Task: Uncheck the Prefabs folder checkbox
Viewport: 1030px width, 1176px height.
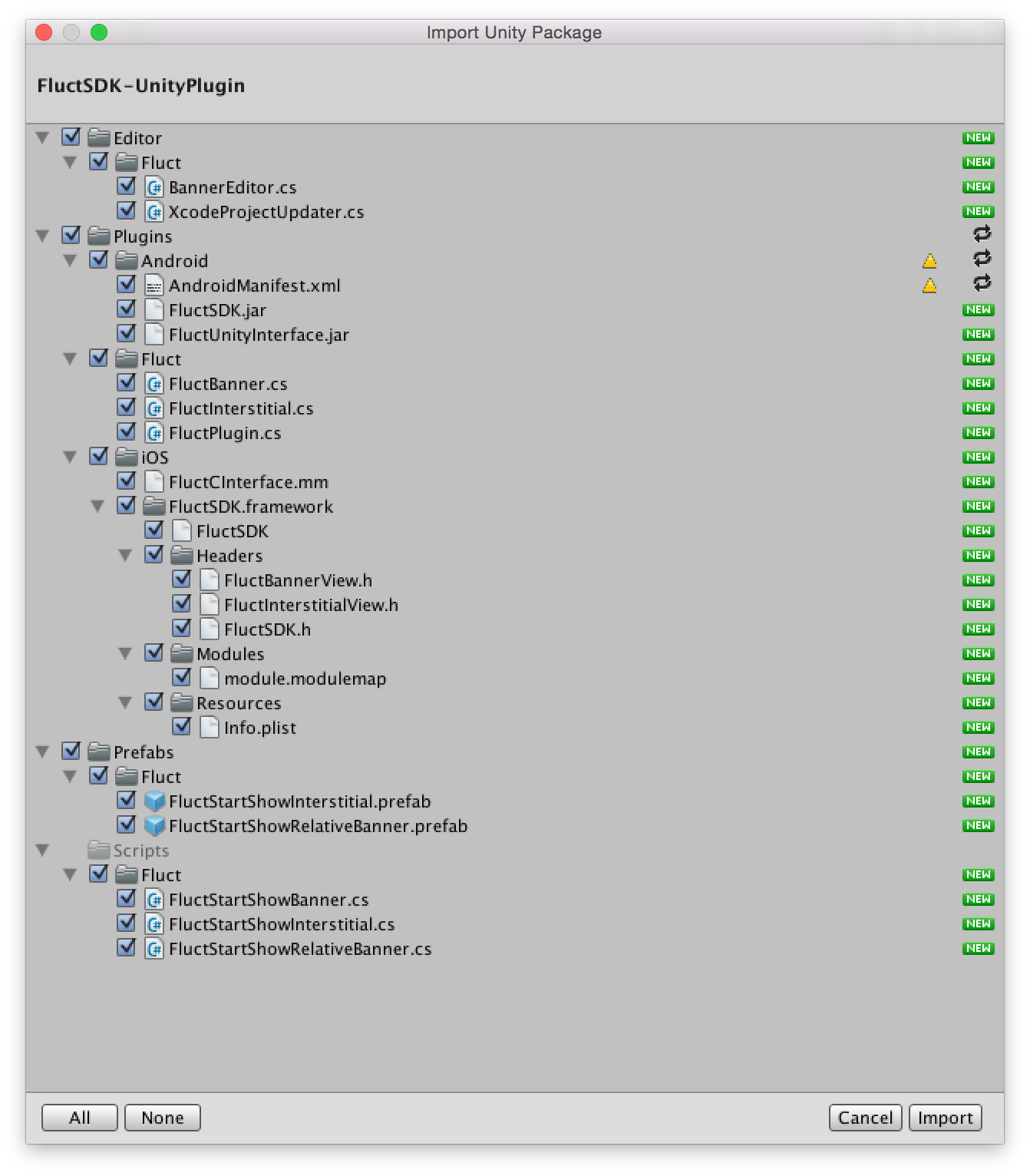Action: coord(71,752)
